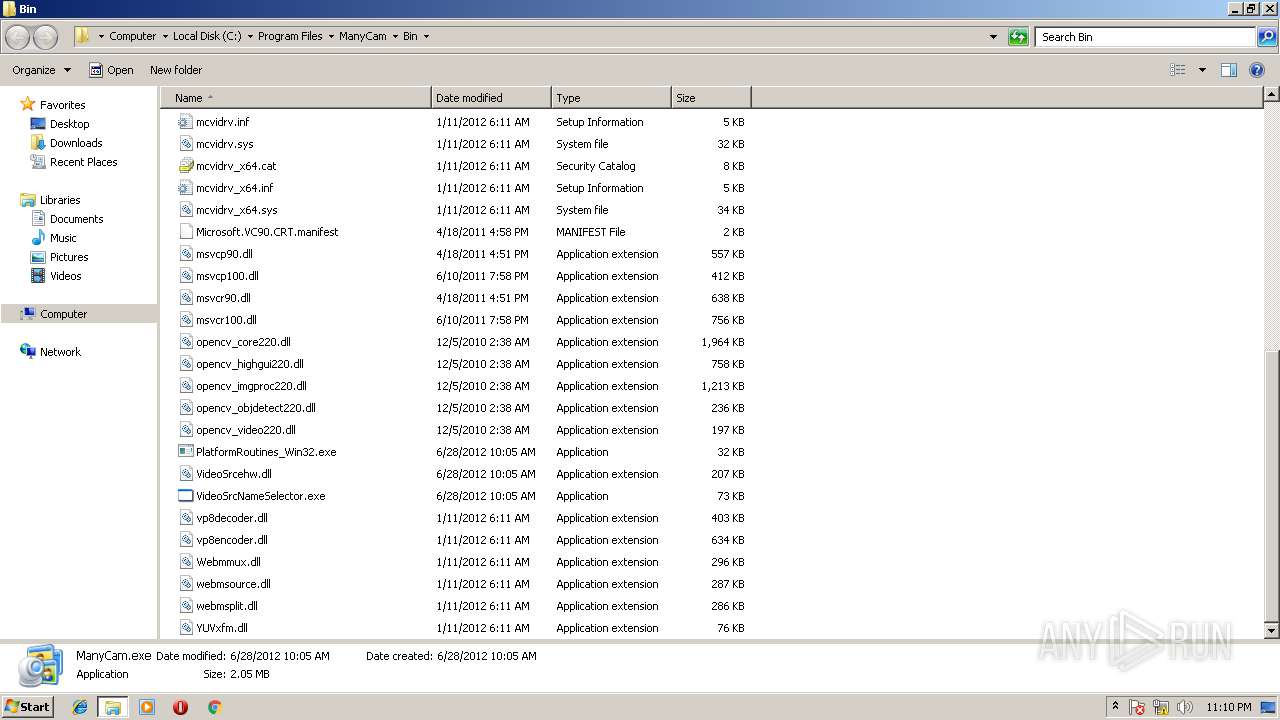Sort files by Size column header
This screenshot has width=1280, height=720.
tap(711, 98)
